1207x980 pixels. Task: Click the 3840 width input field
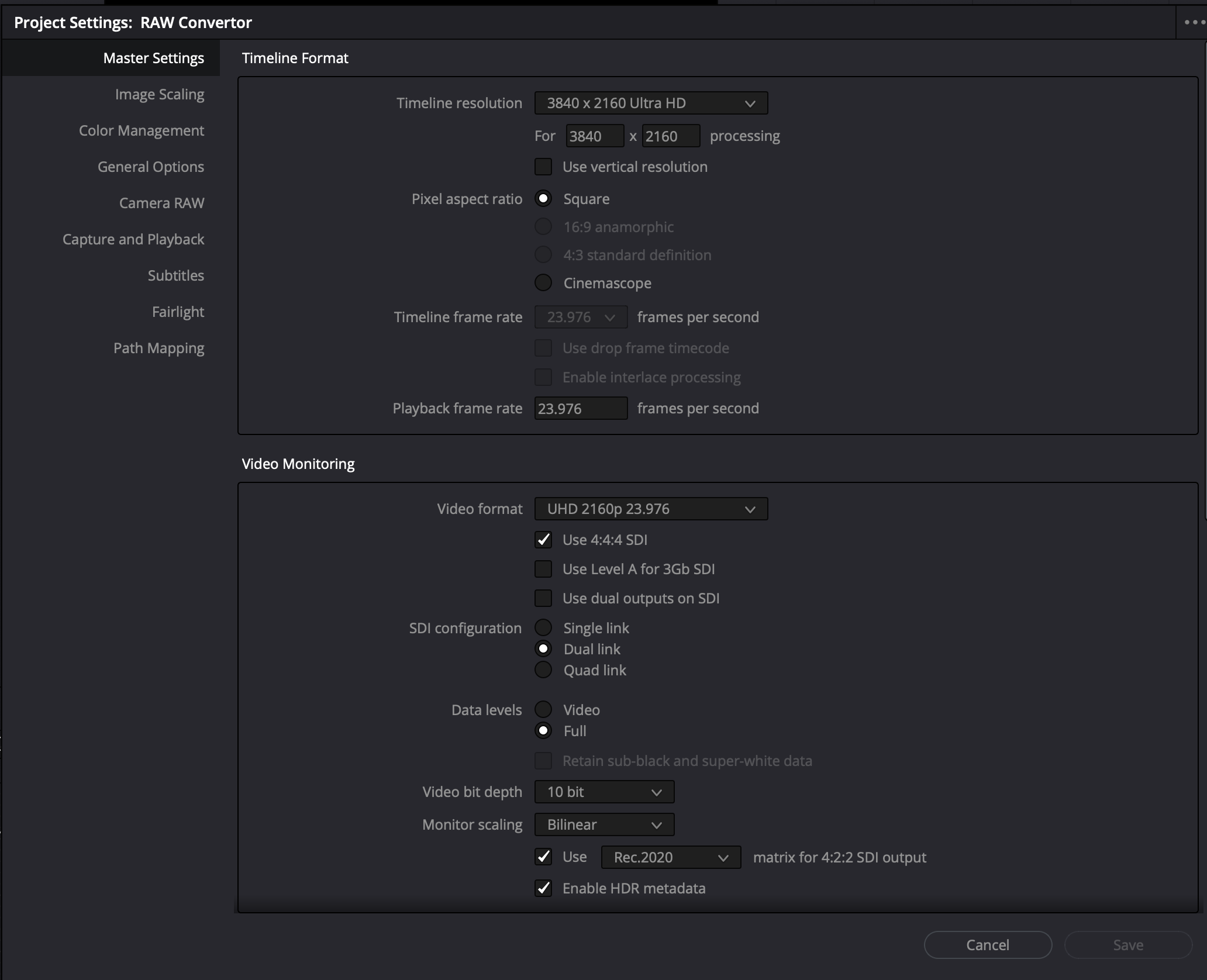(x=594, y=136)
